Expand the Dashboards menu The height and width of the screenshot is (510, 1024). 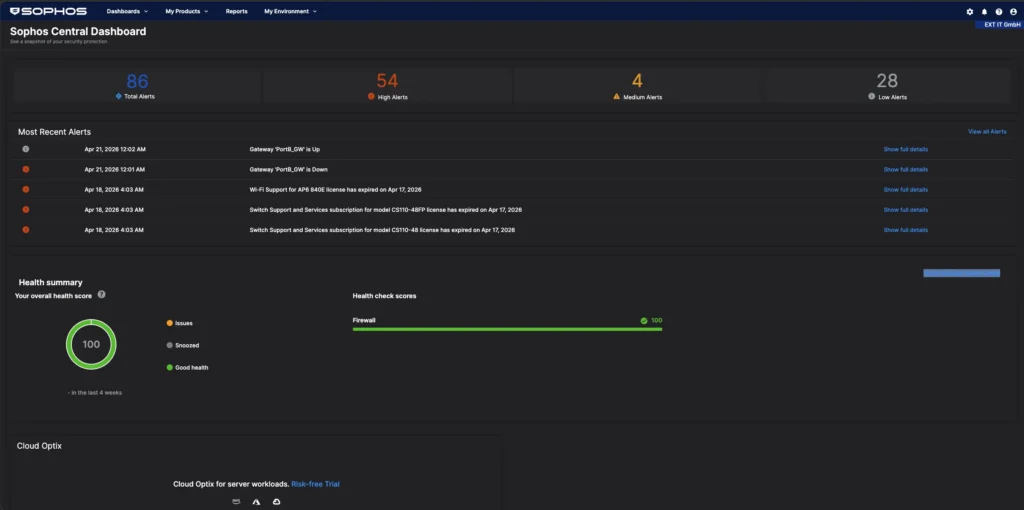(x=127, y=11)
